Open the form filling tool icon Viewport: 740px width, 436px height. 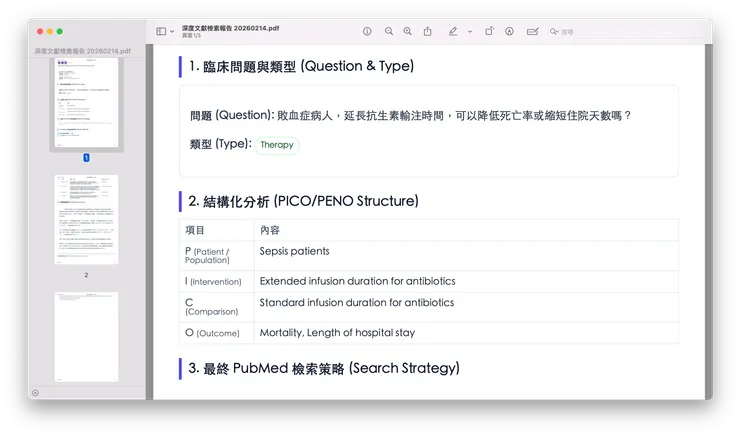tap(532, 32)
